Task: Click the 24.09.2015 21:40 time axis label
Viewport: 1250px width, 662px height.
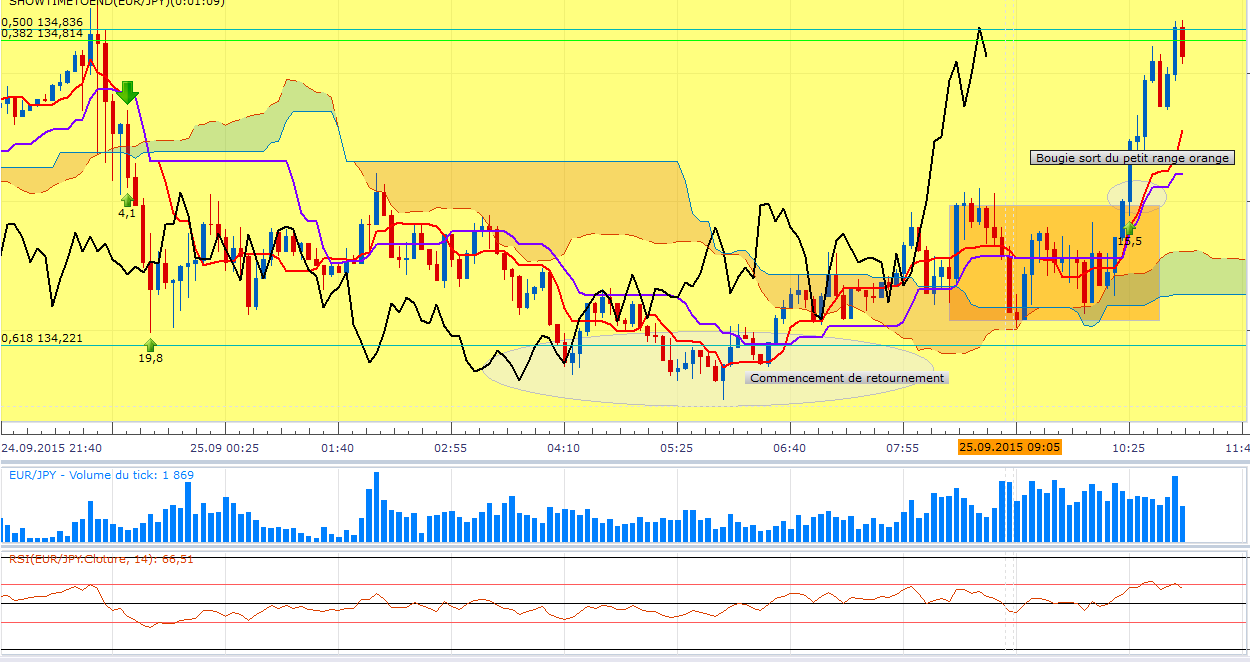Action: point(51,447)
